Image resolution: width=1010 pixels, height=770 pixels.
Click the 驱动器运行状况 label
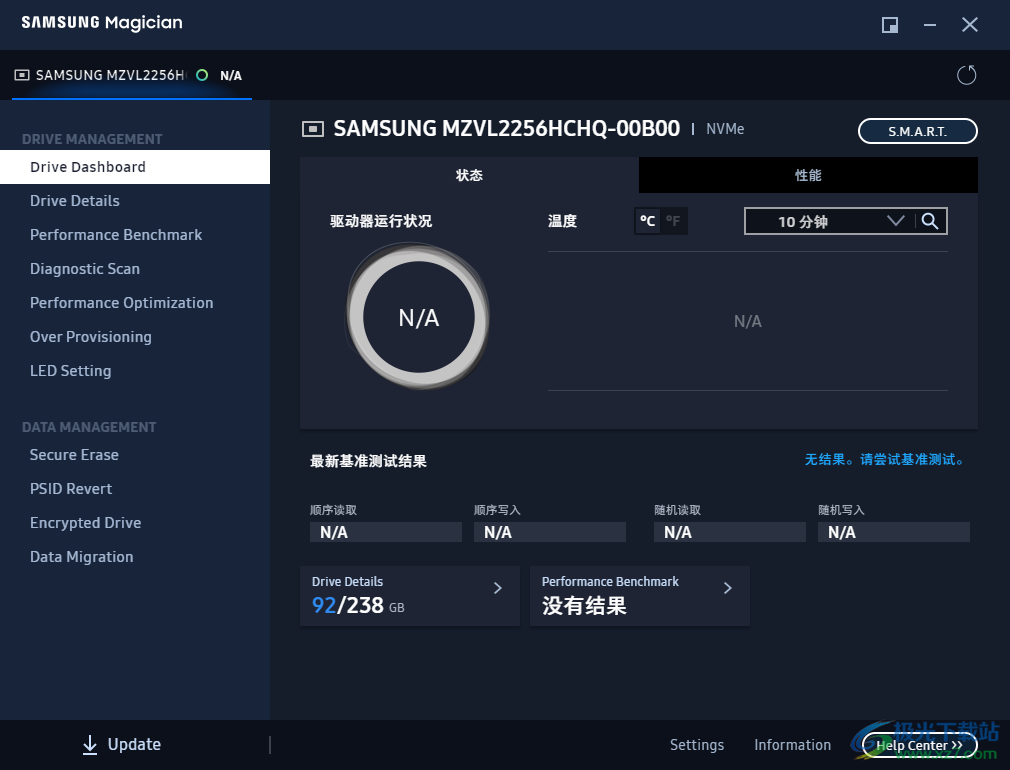[381, 221]
